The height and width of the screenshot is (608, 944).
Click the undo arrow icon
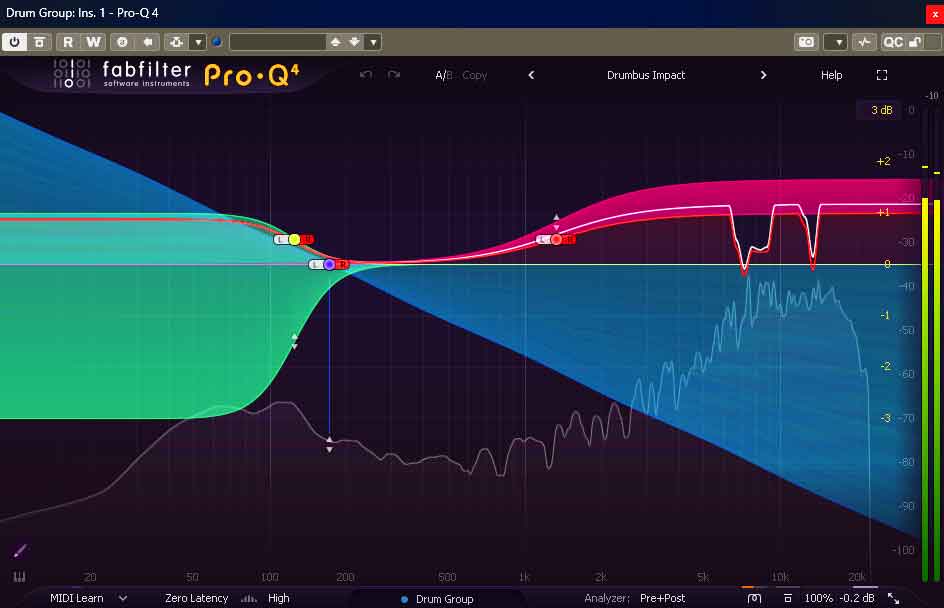[x=366, y=75]
